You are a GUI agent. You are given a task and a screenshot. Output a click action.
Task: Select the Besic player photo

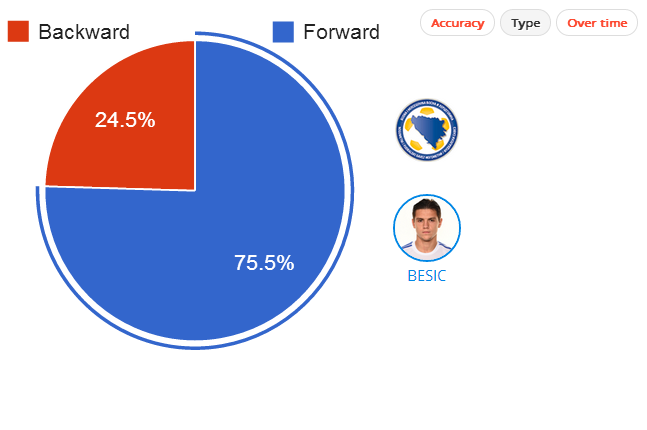[427, 228]
